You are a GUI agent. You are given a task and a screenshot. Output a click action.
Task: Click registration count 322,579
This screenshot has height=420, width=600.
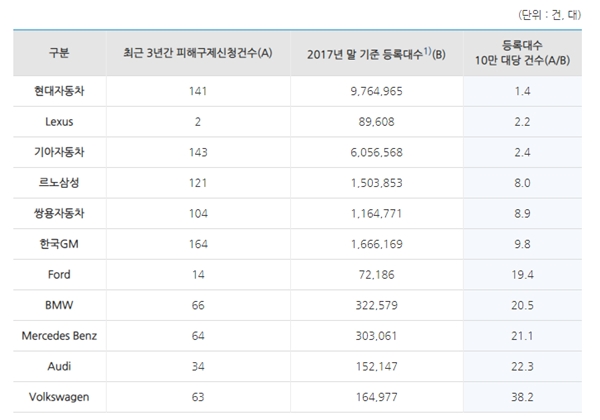coord(377,305)
